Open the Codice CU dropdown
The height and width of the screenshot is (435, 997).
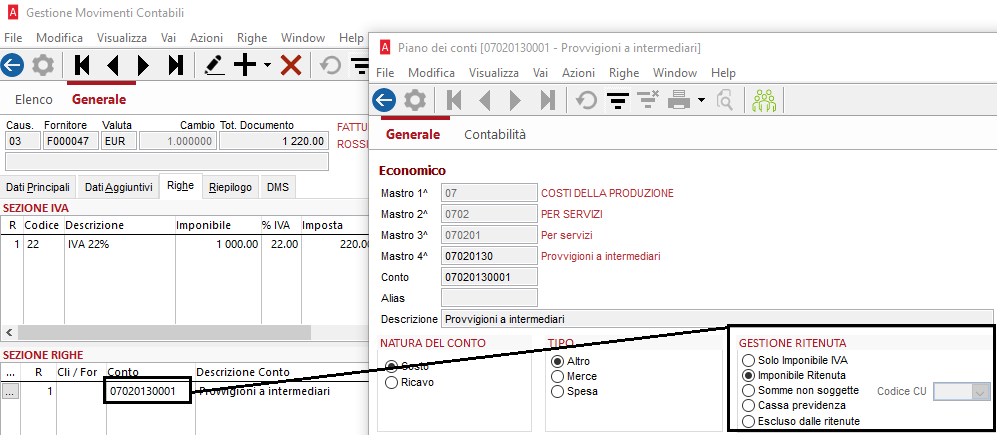[x=979, y=392]
